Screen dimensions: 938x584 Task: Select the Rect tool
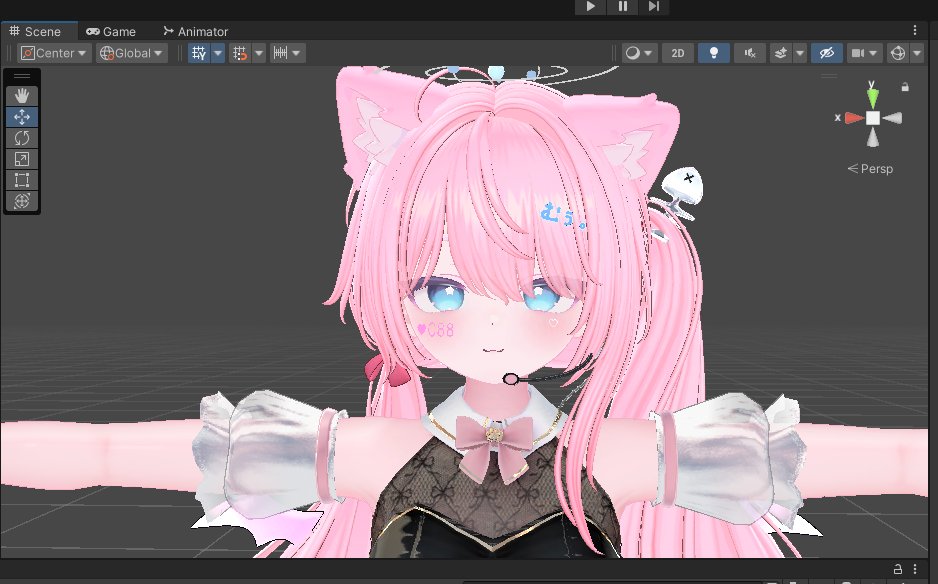tap(22, 180)
